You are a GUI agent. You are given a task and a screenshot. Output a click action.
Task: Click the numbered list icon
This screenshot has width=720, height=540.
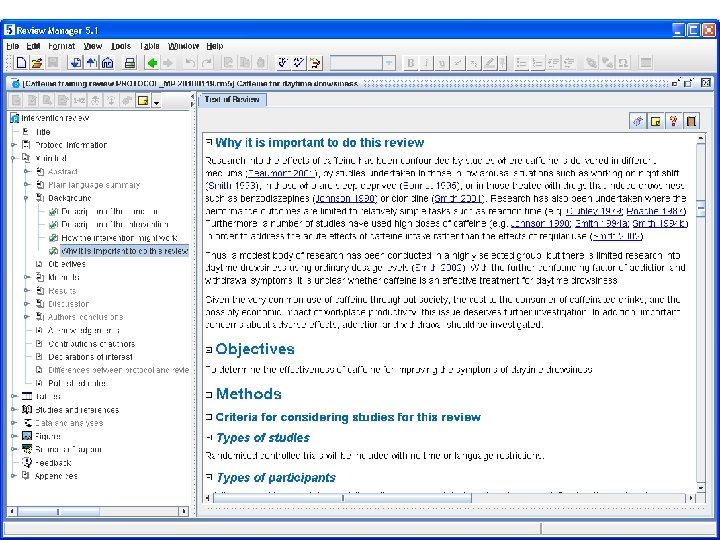(x=537, y=63)
